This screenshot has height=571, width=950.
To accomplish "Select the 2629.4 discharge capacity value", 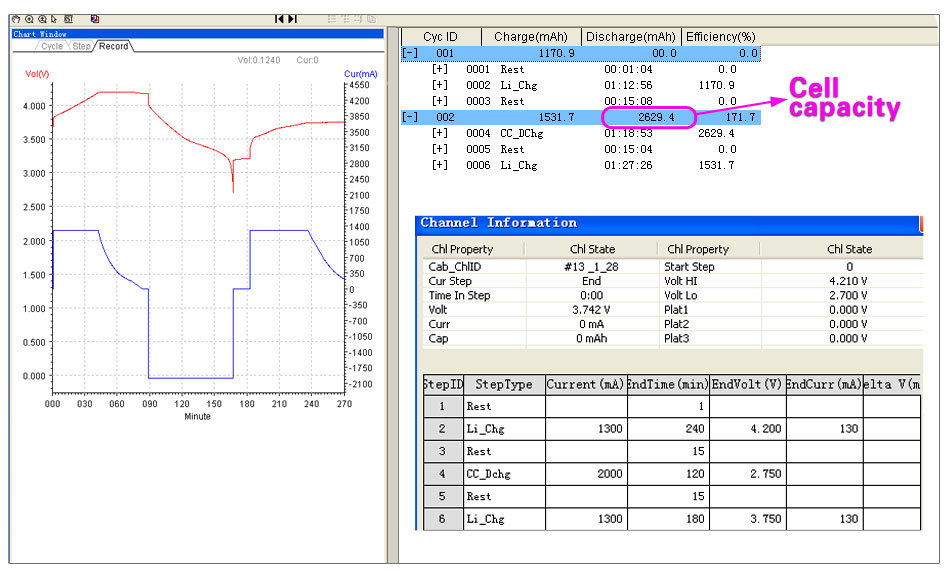I will pyautogui.click(x=656, y=117).
